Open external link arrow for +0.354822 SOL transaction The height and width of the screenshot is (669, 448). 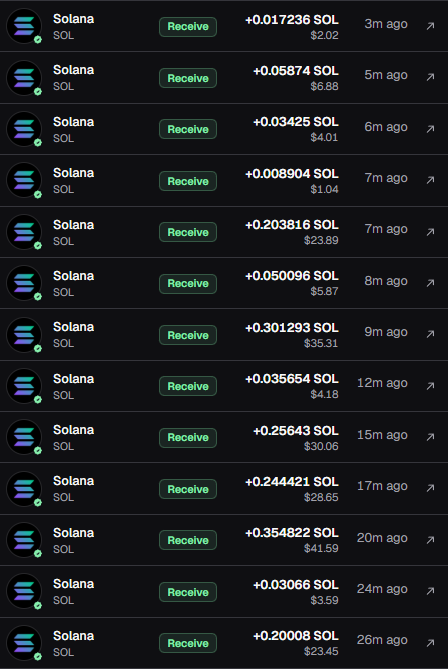pyautogui.click(x=431, y=540)
